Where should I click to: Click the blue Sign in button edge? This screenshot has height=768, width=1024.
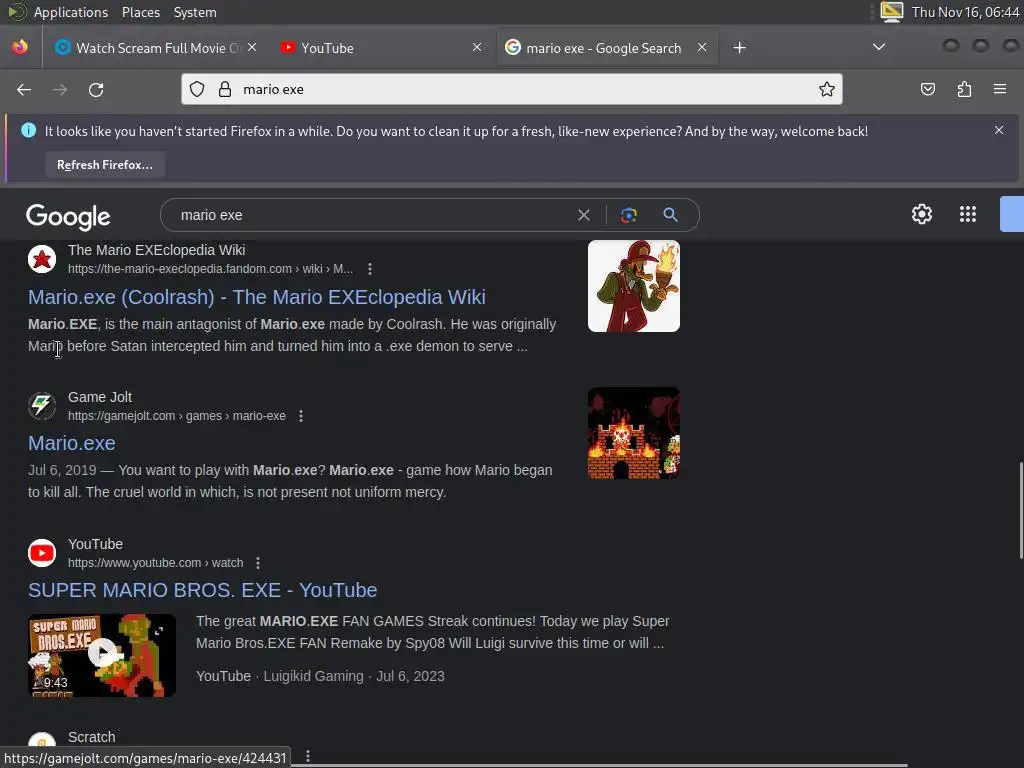point(1012,214)
